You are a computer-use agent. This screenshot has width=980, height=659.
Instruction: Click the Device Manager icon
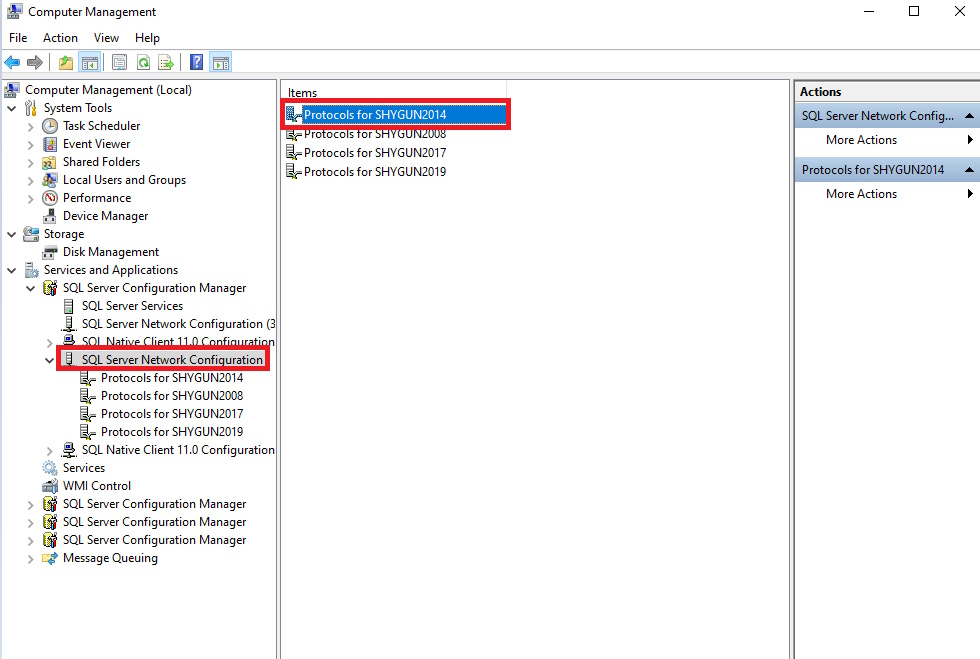(x=50, y=216)
